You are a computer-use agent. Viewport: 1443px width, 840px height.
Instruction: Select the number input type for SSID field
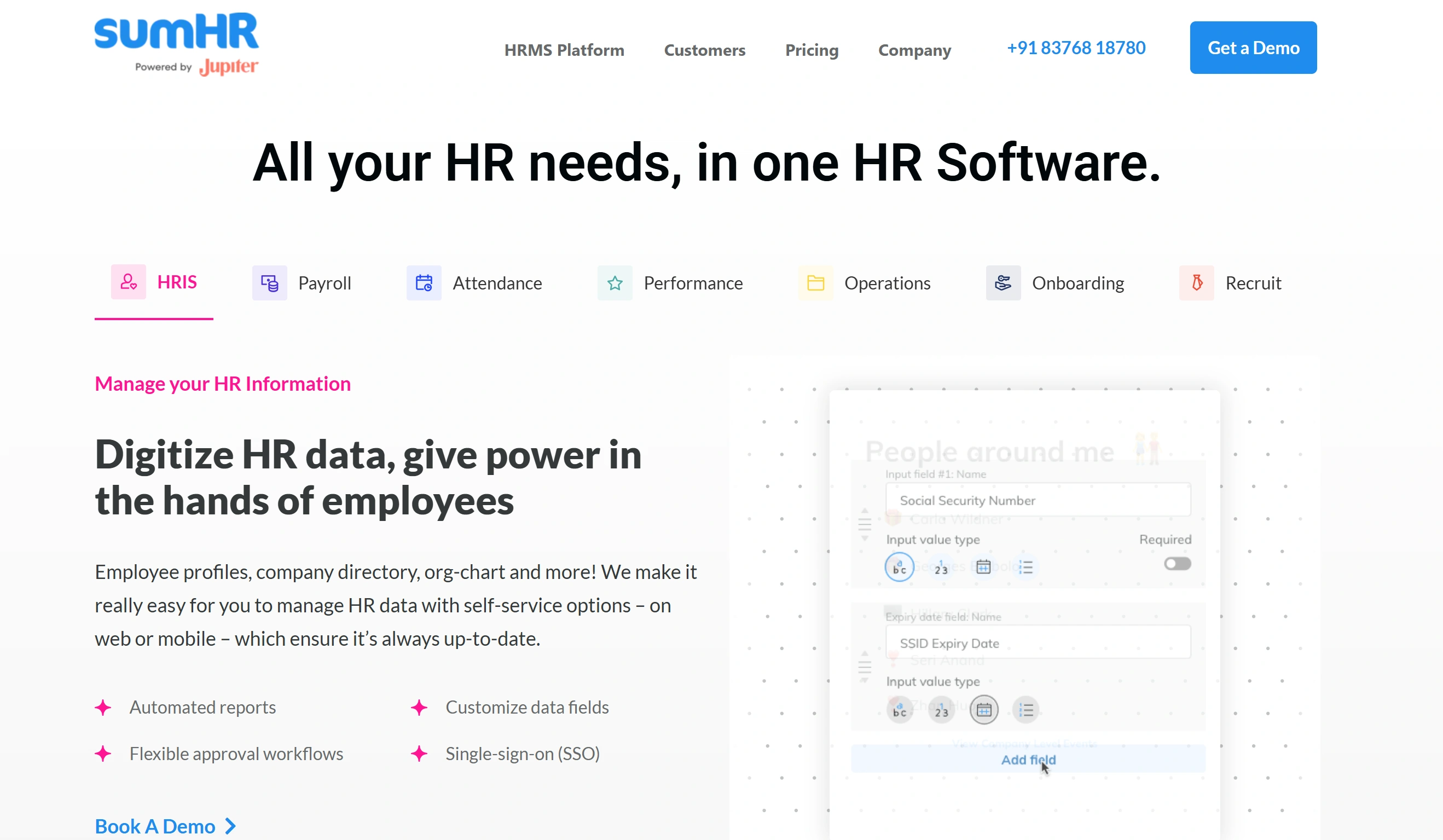pos(941,710)
